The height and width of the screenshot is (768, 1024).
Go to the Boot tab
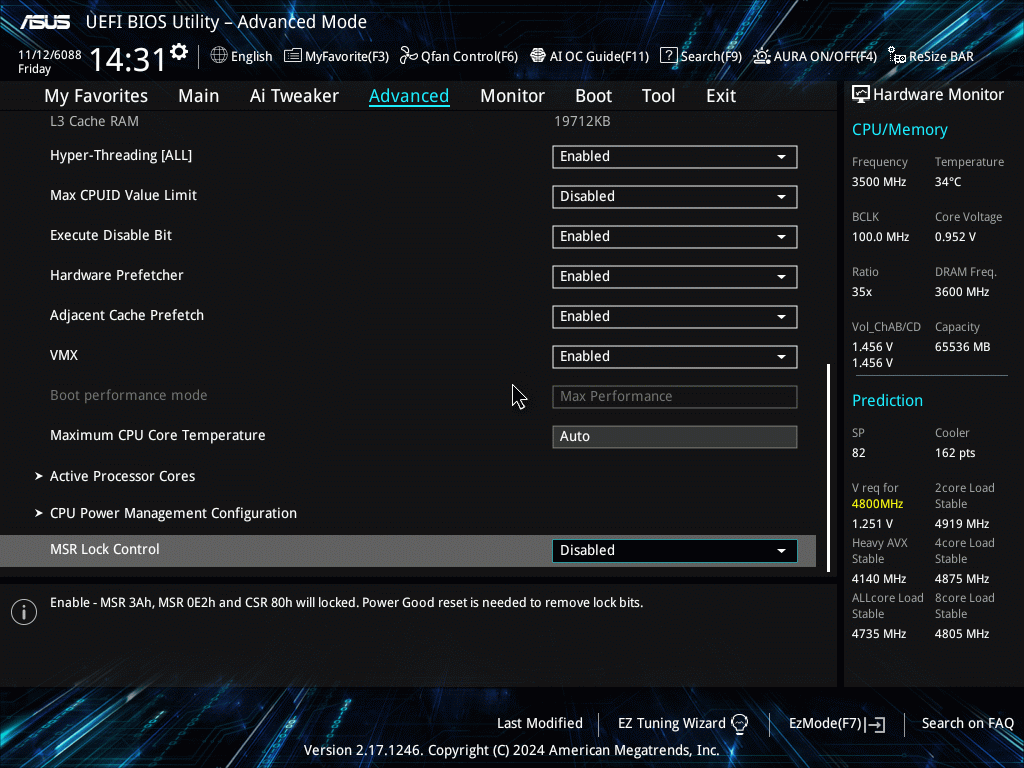[593, 96]
